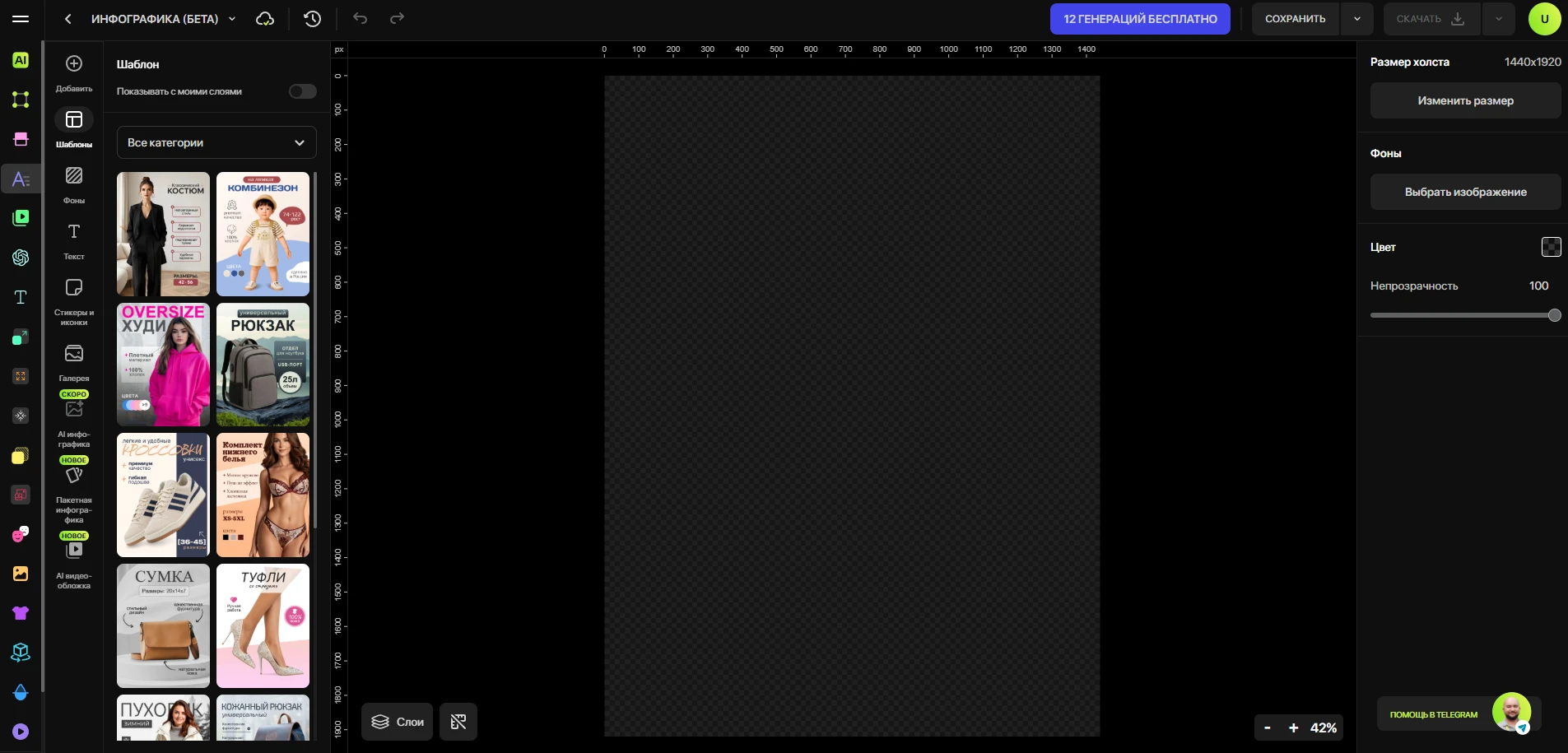
Task: Redo the last action
Action: 397,18
